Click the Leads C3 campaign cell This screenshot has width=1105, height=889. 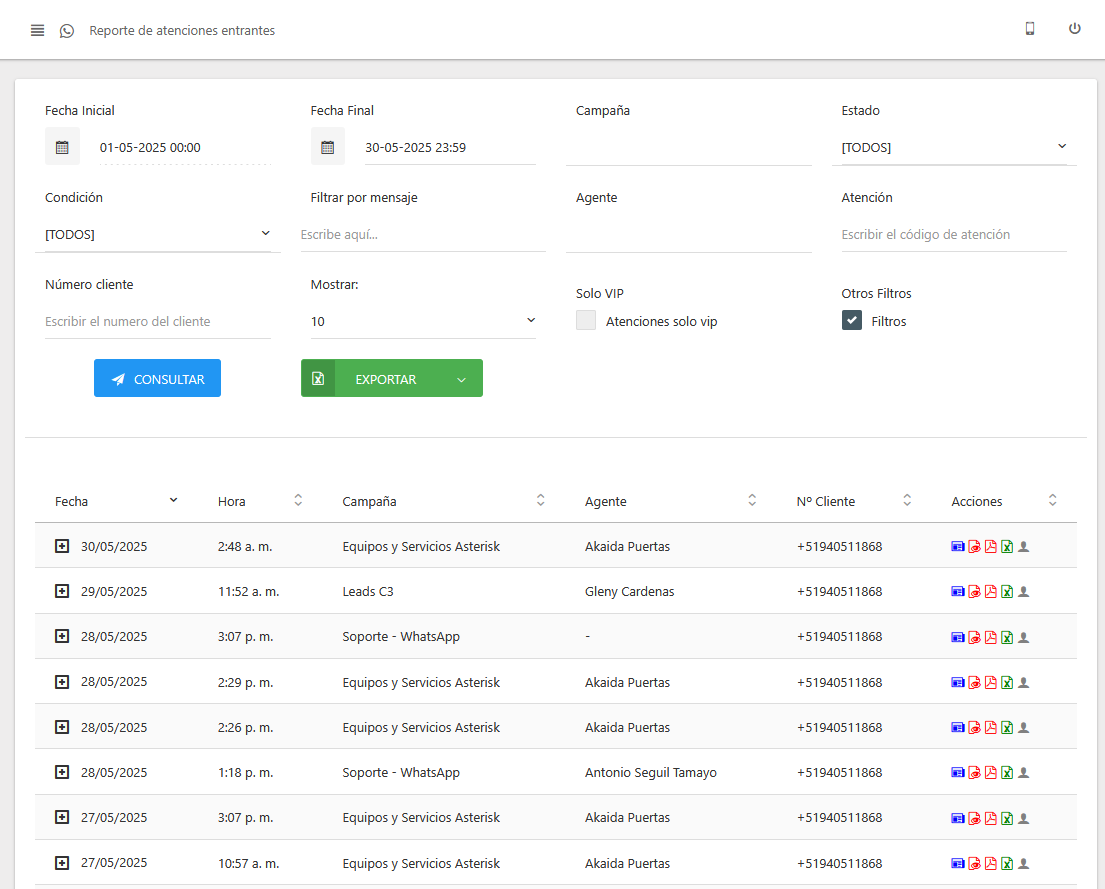point(368,591)
